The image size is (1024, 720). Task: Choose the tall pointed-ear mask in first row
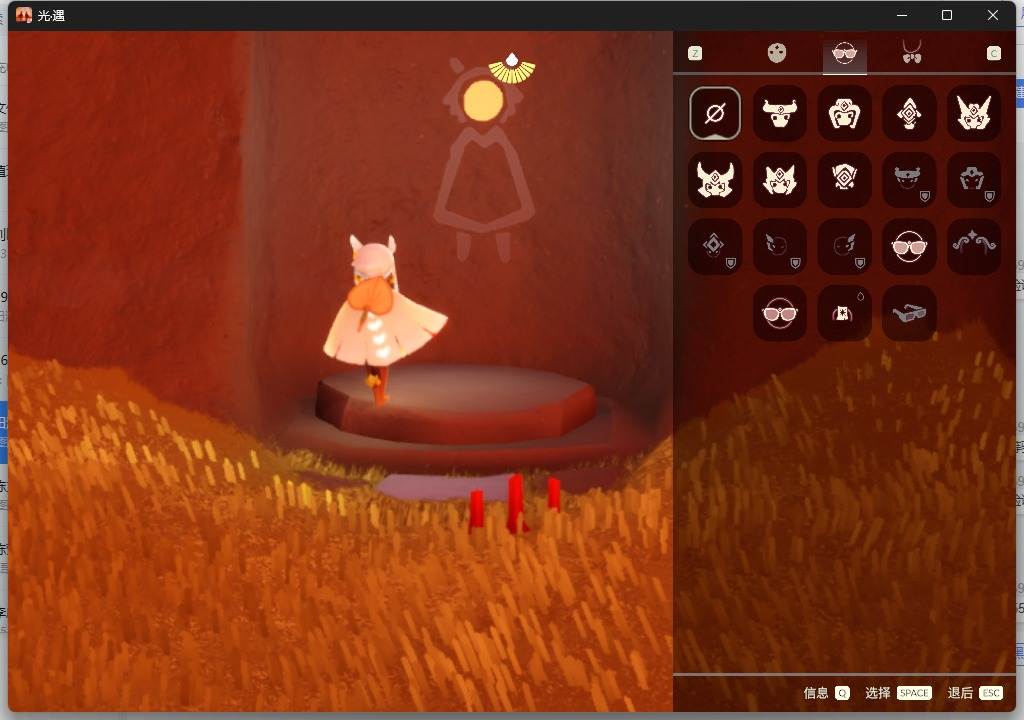(974, 113)
